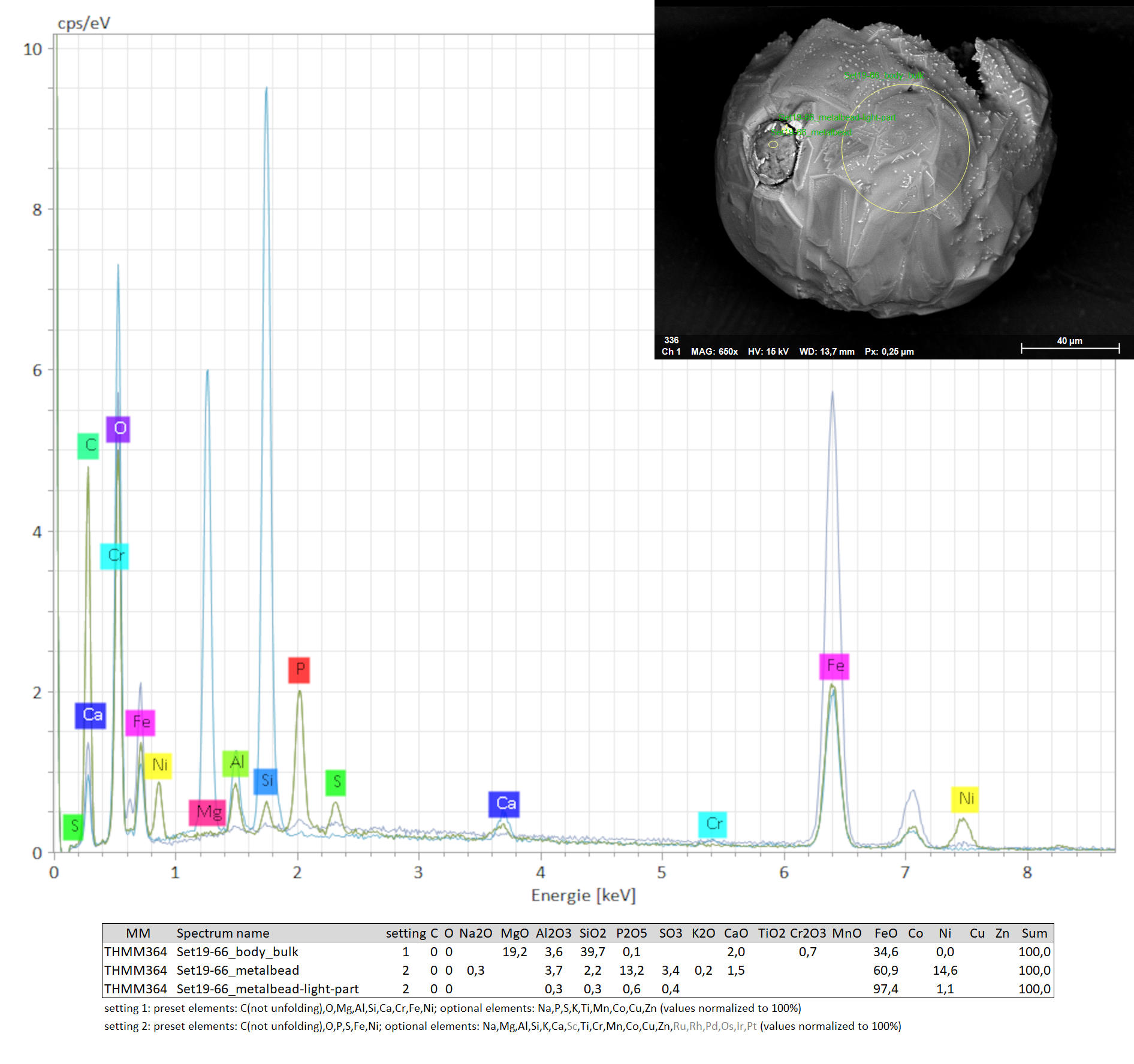Click the Energie [keV] axis title
The width and height of the screenshot is (1134, 1064).
click(x=583, y=895)
